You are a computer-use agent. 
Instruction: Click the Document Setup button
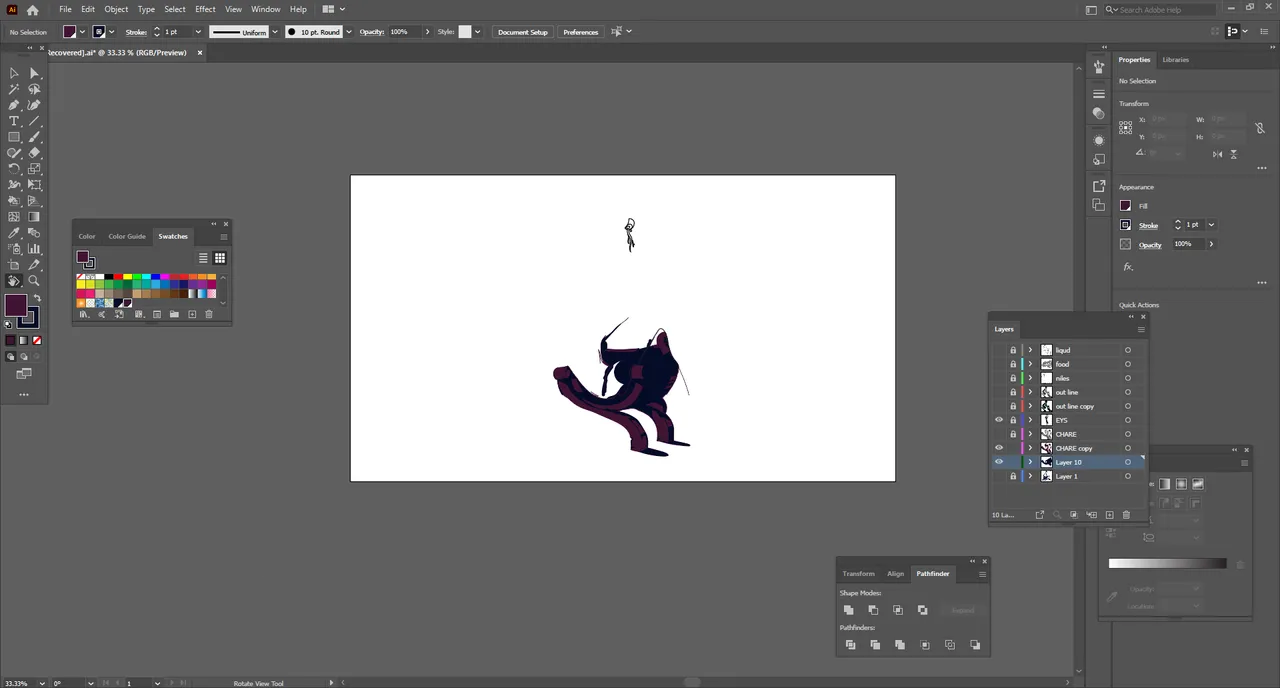[523, 32]
